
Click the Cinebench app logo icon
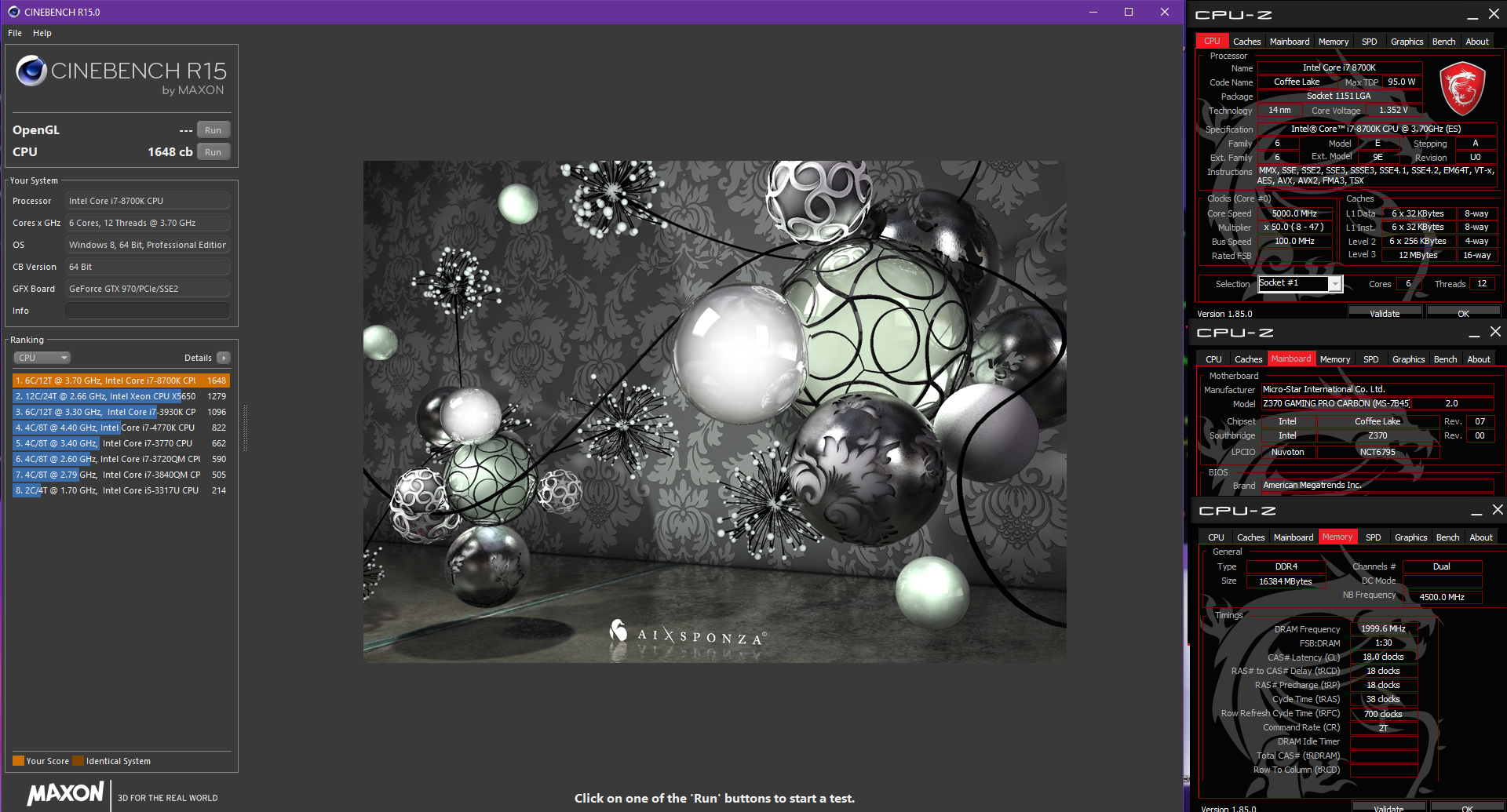pos(31,71)
